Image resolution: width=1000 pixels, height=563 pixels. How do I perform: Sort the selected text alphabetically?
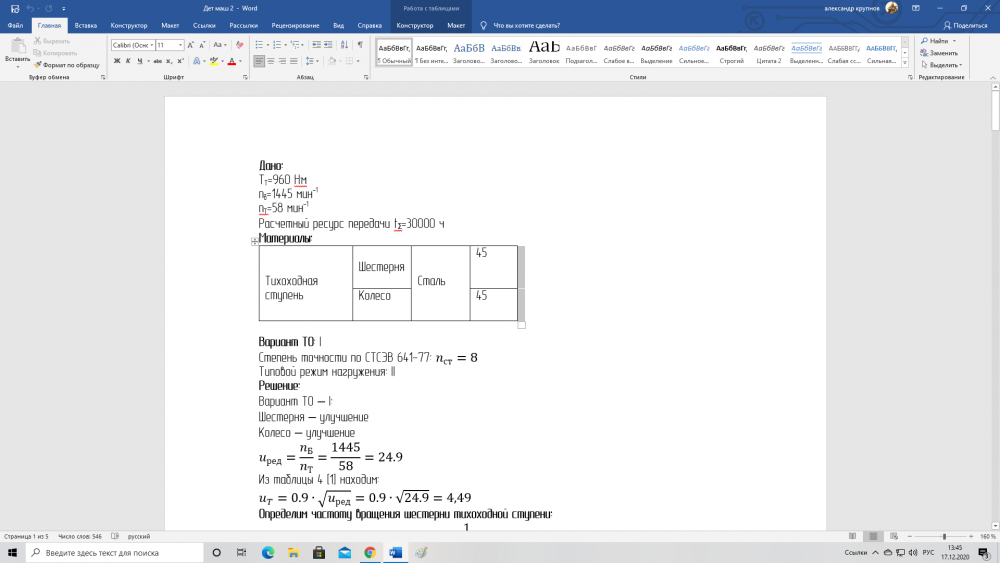point(345,45)
